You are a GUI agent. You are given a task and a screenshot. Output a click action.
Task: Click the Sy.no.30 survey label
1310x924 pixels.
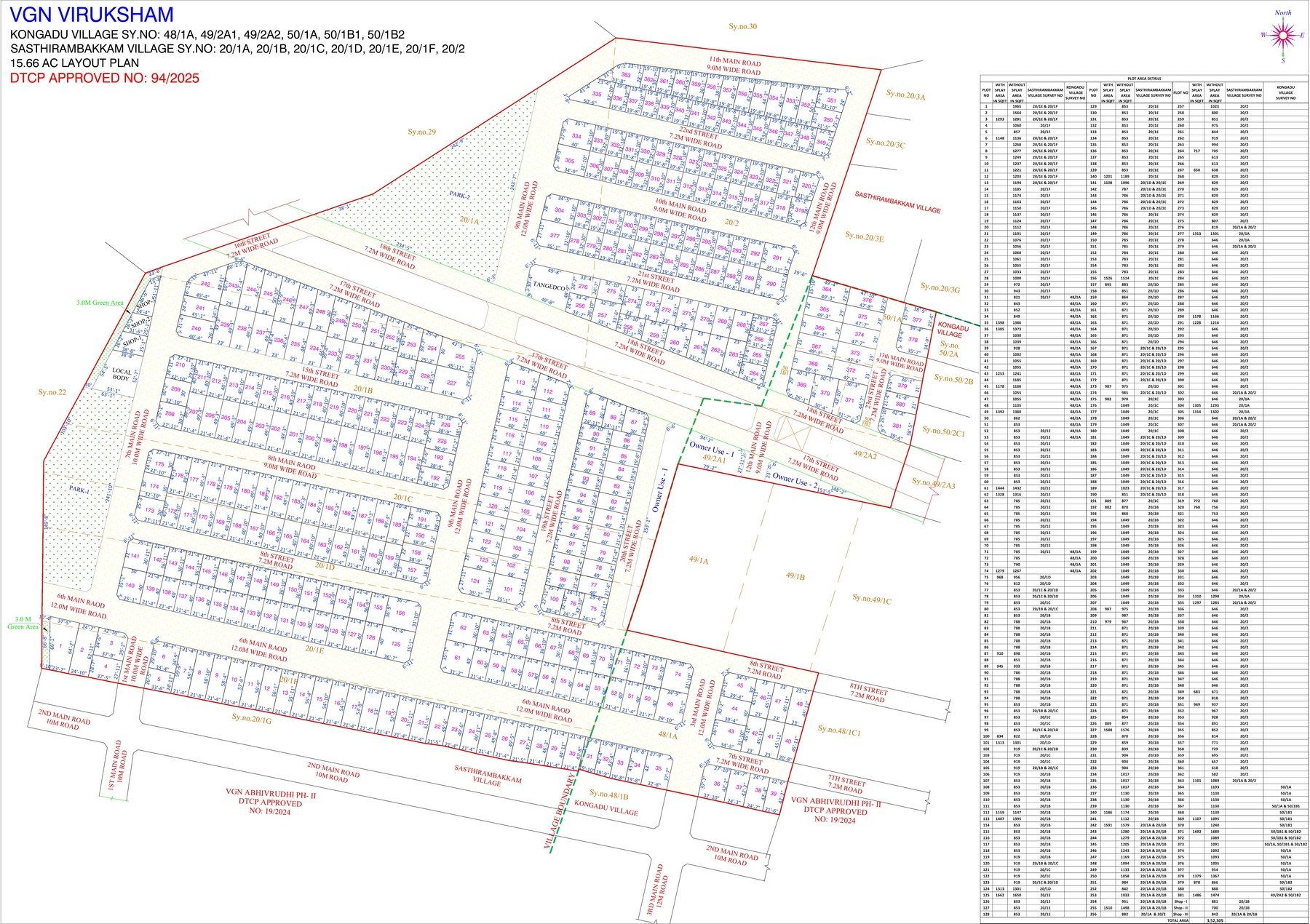tap(743, 26)
